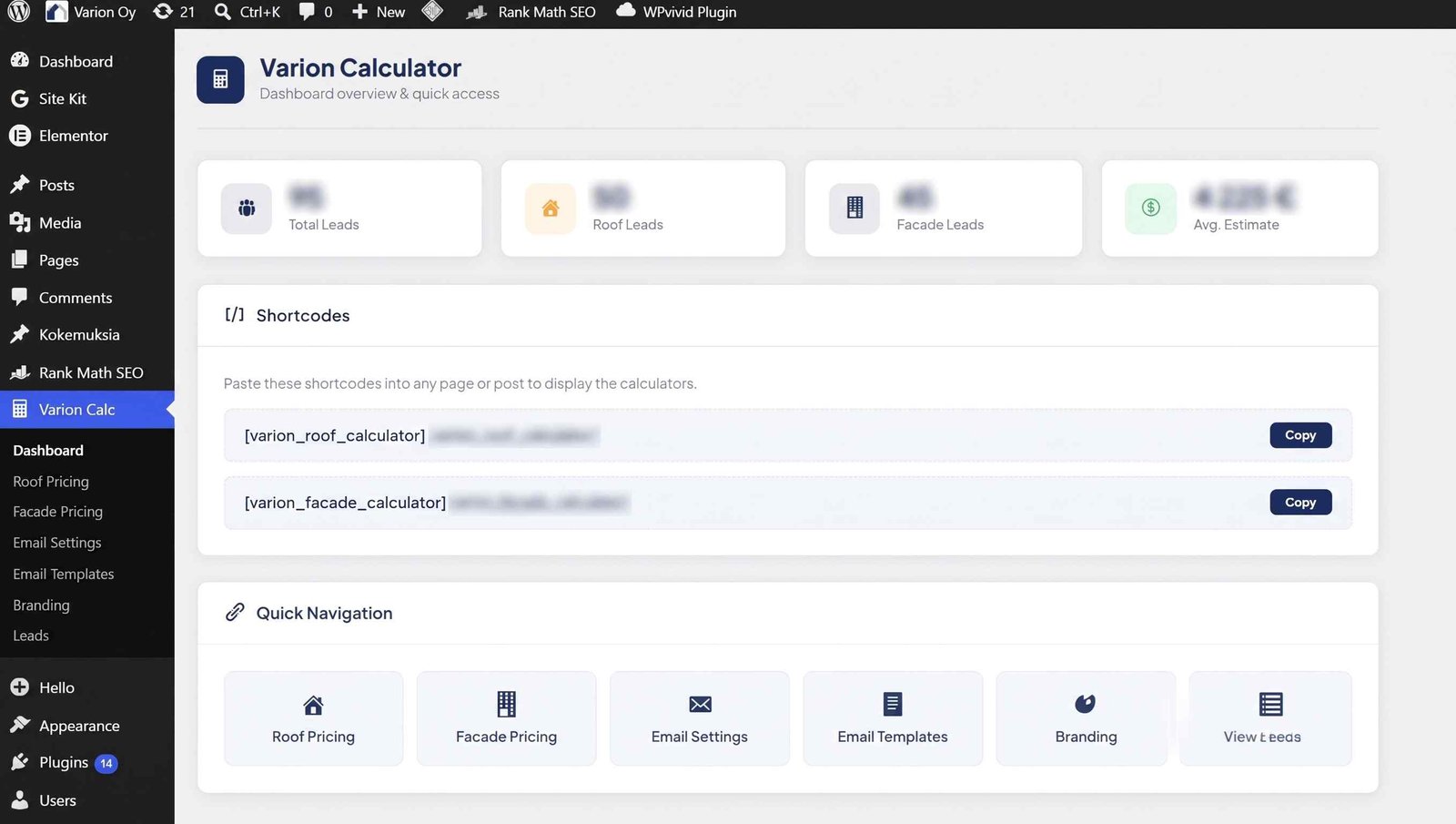The width and height of the screenshot is (1456, 824).
Task: View the comments bubble in admin bar
Action: point(316,12)
